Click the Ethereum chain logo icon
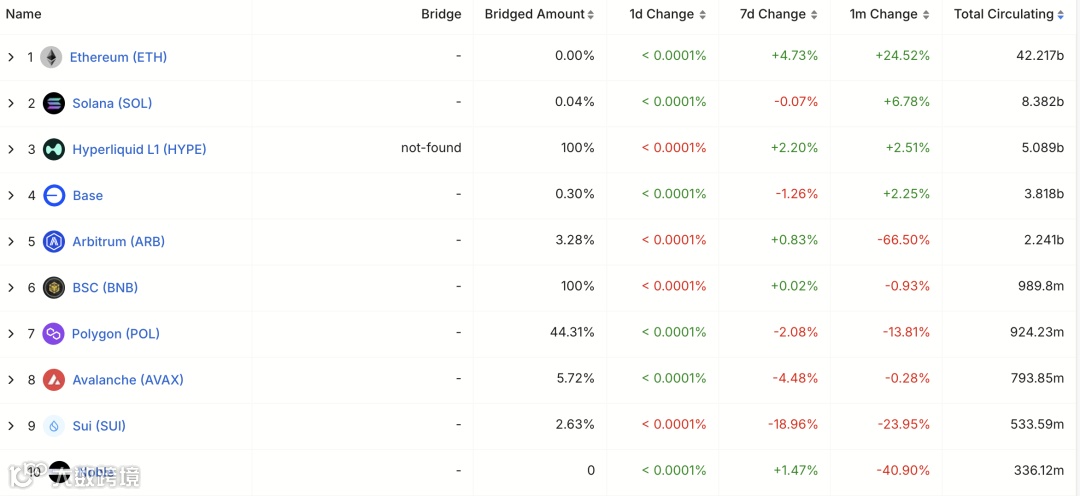The width and height of the screenshot is (1080, 496). [x=51, y=57]
